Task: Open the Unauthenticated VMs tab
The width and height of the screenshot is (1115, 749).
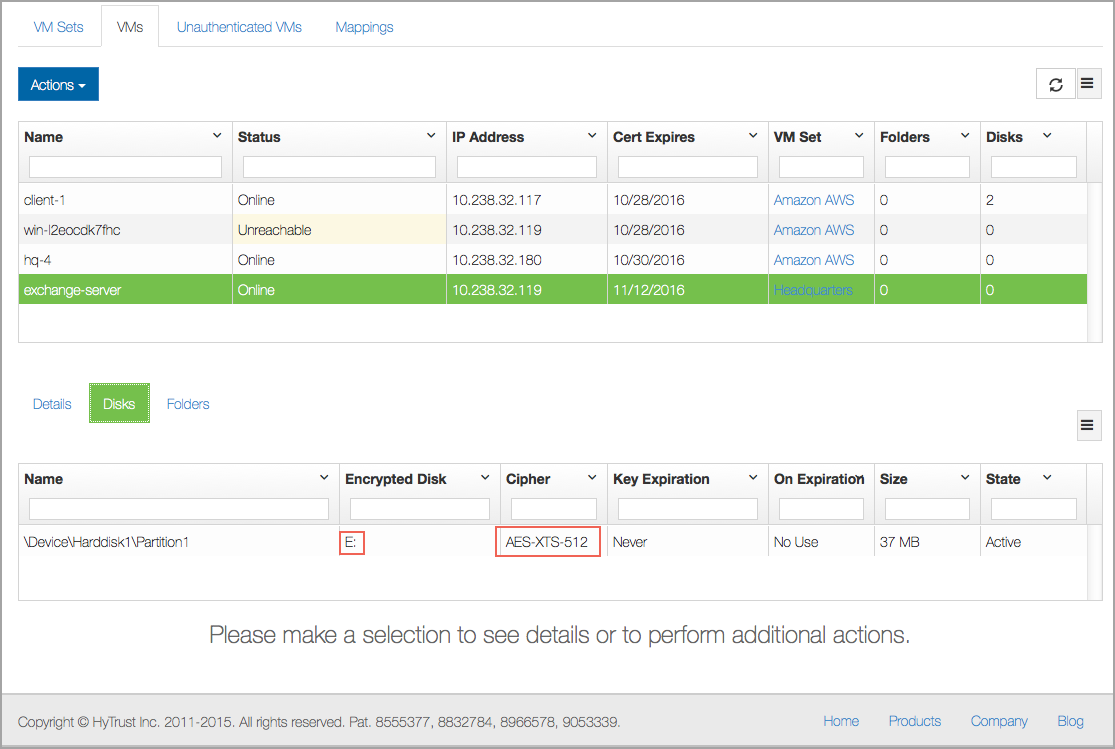Action: 239,27
